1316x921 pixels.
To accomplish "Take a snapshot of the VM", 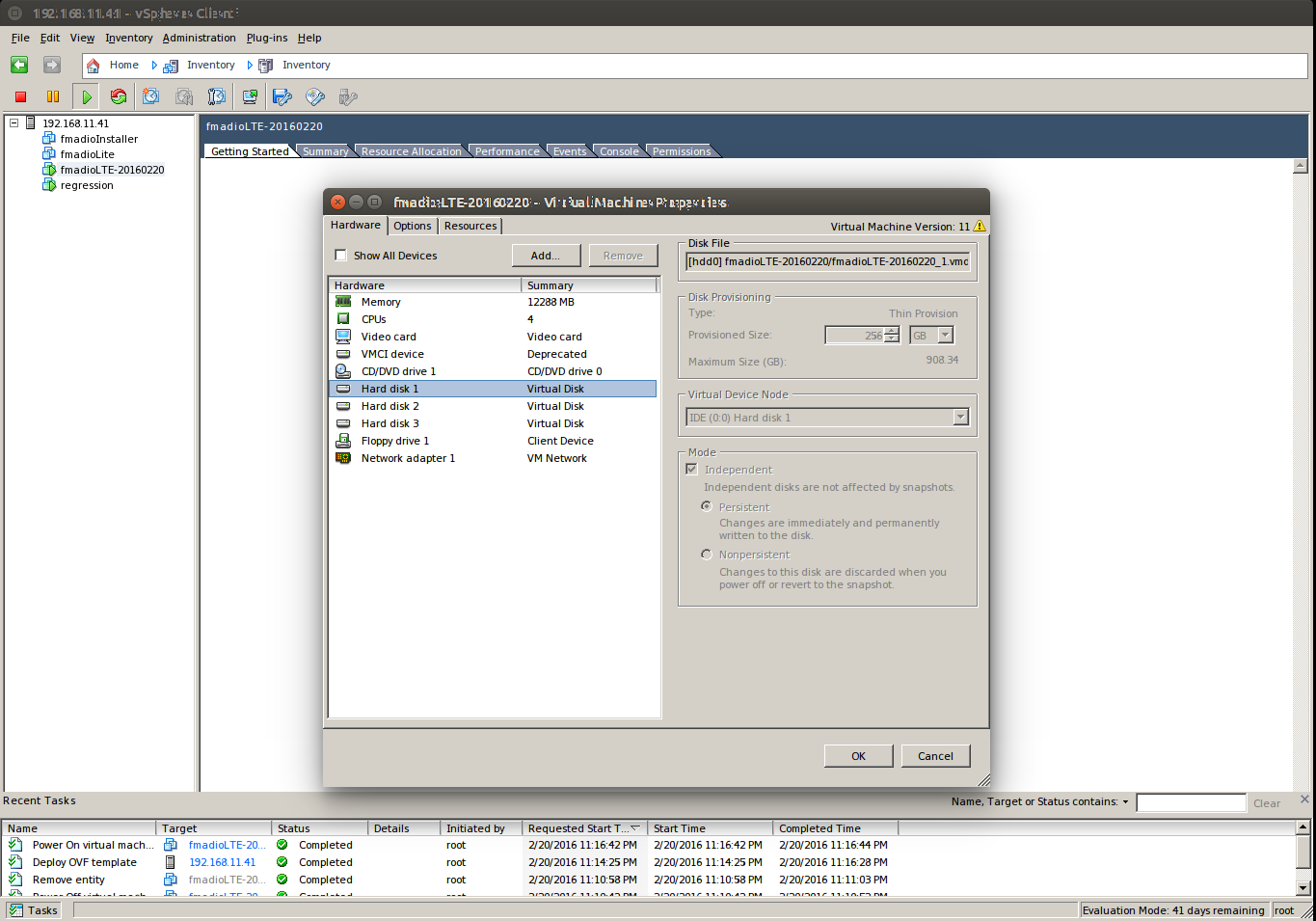I will [x=150, y=96].
